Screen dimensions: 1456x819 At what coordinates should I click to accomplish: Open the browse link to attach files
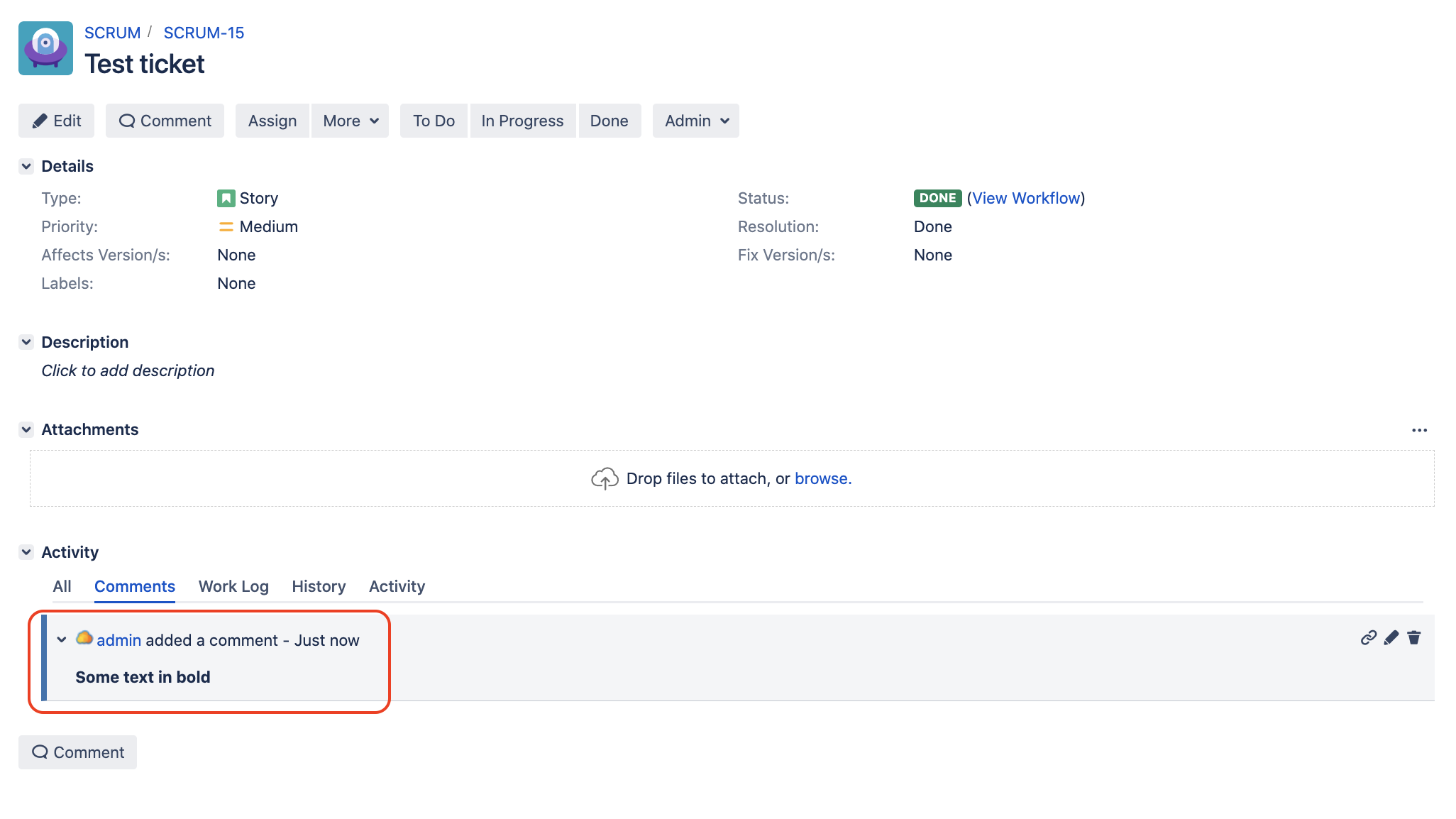pos(822,478)
